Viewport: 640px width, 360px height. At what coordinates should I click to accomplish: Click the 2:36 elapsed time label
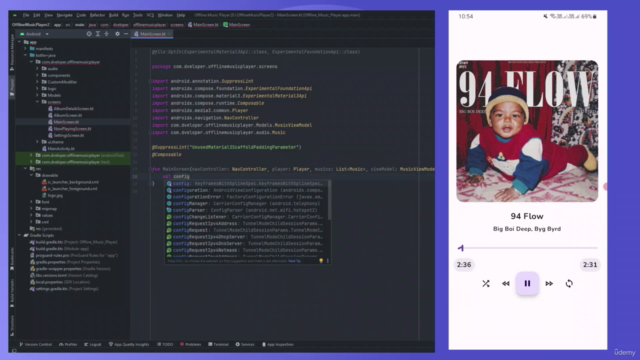pos(464,264)
